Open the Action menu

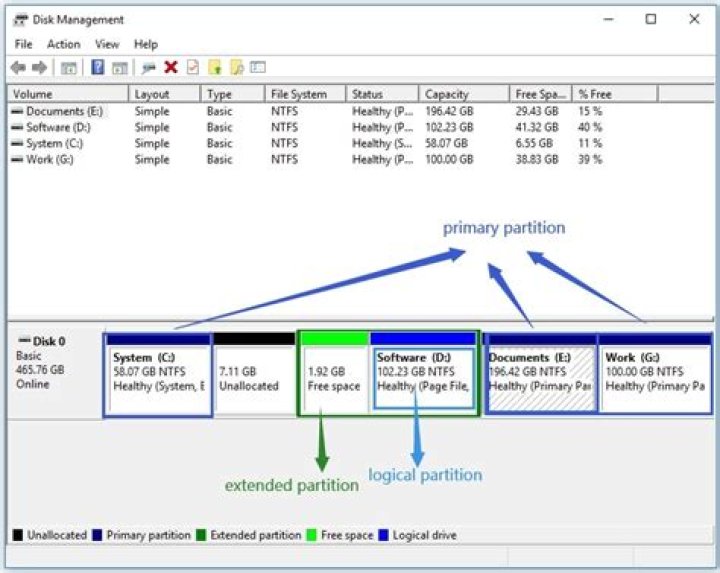point(63,44)
